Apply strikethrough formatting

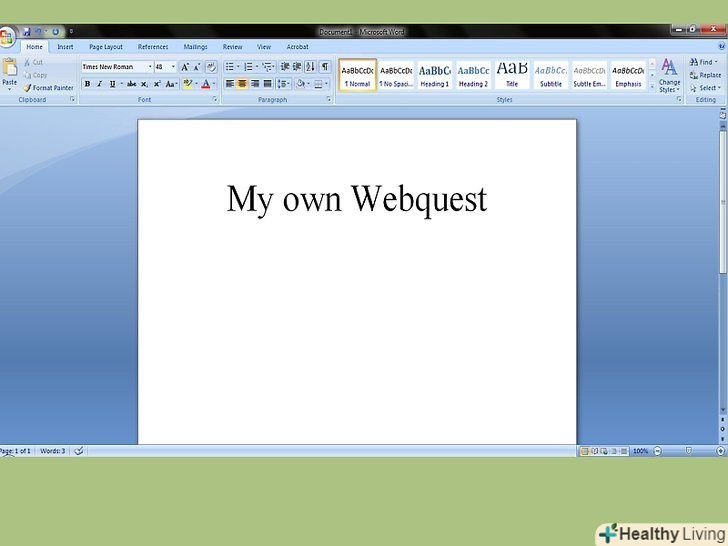tap(132, 84)
